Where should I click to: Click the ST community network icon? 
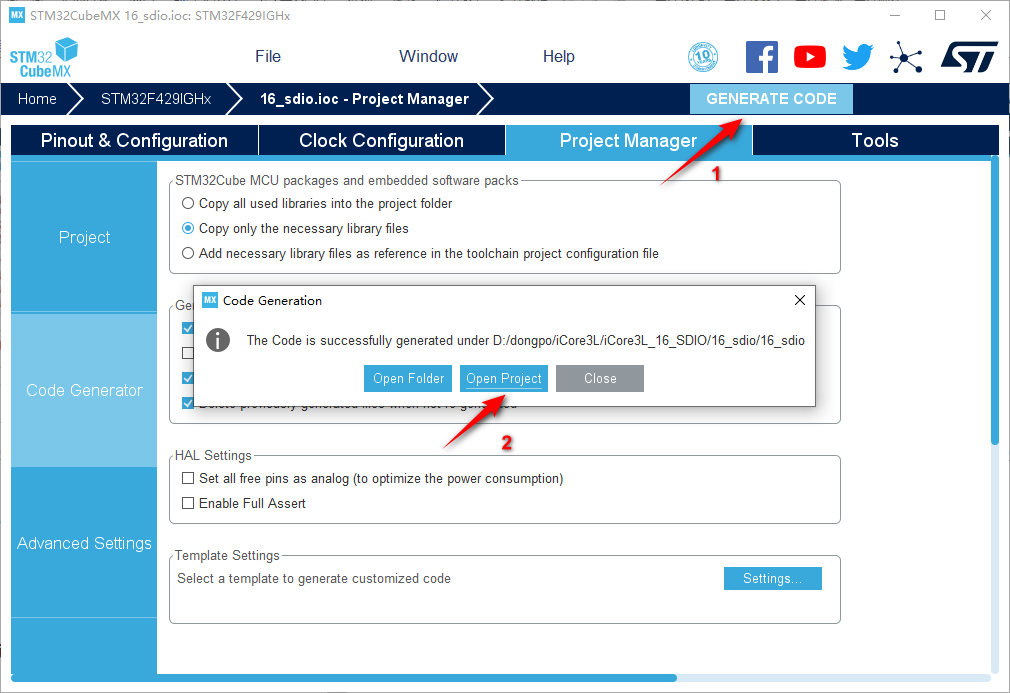tap(906, 57)
